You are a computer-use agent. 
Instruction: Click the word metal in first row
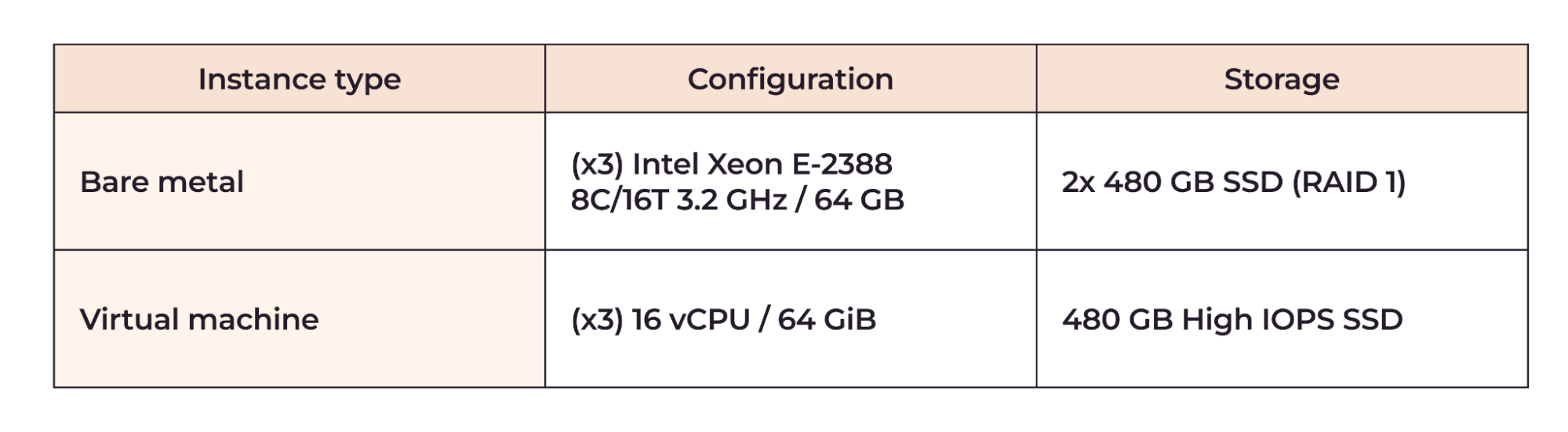(201, 182)
